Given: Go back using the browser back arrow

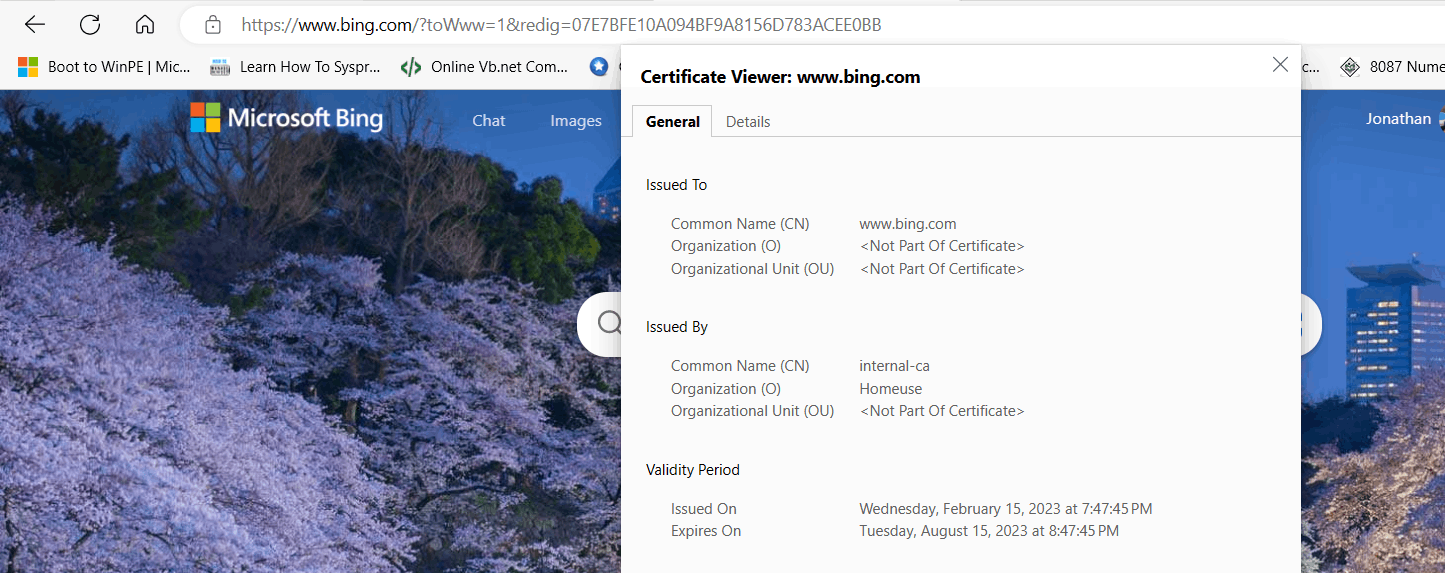Looking at the screenshot, I should coord(35,25).
